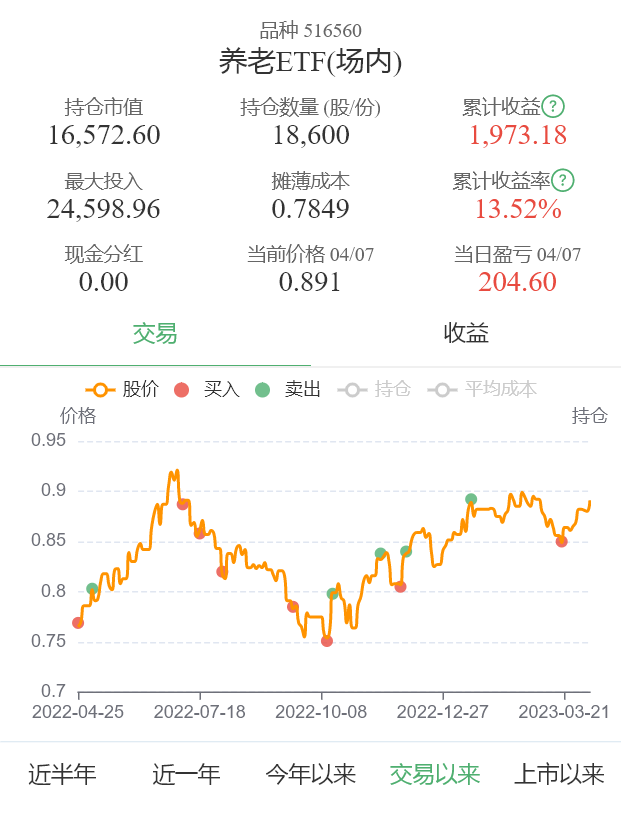Click the 当日盈亏 value 204.60
Image resolution: width=621 pixels, height=813 pixels.
point(517,282)
